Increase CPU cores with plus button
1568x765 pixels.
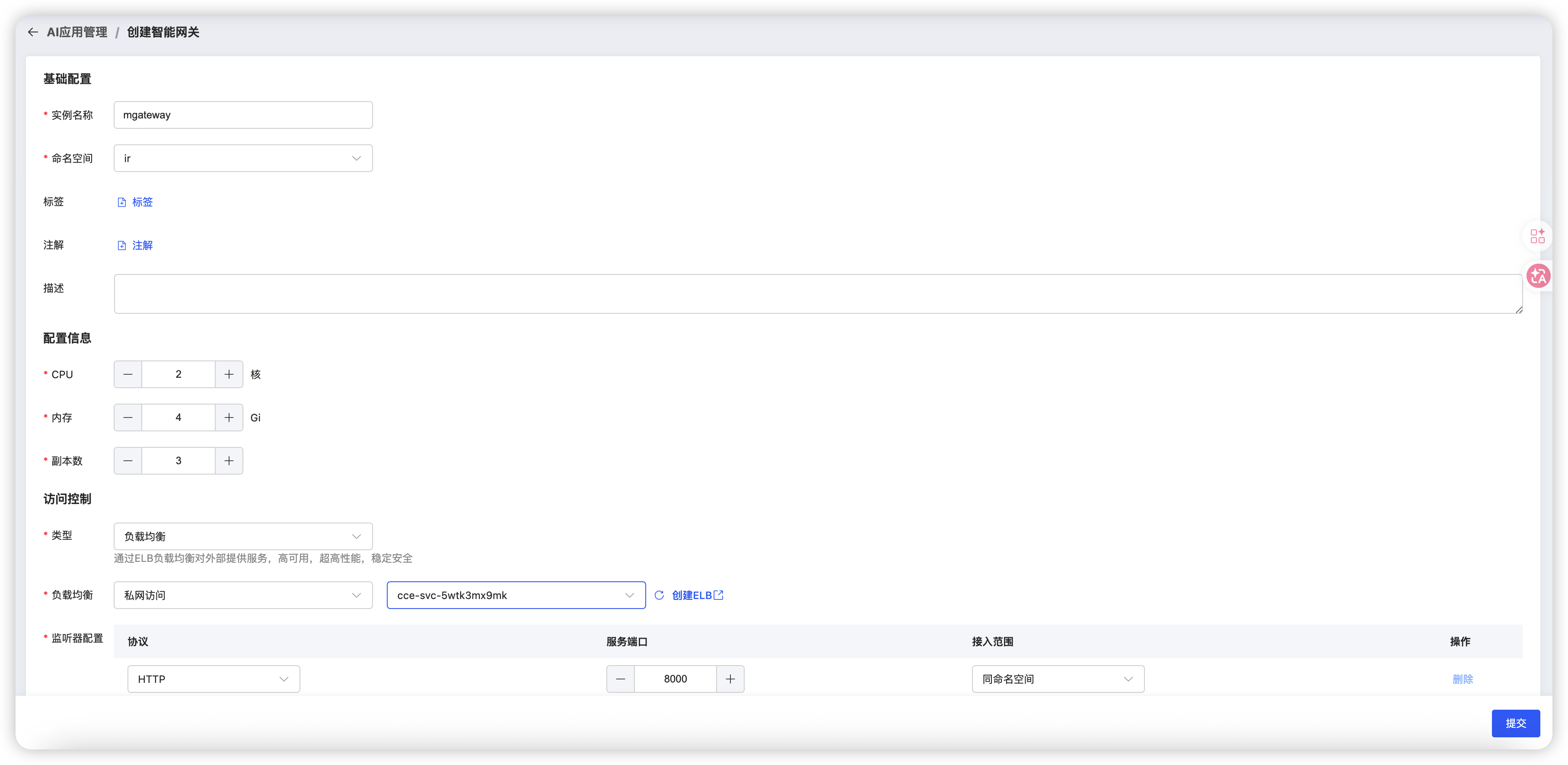point(229,374)
